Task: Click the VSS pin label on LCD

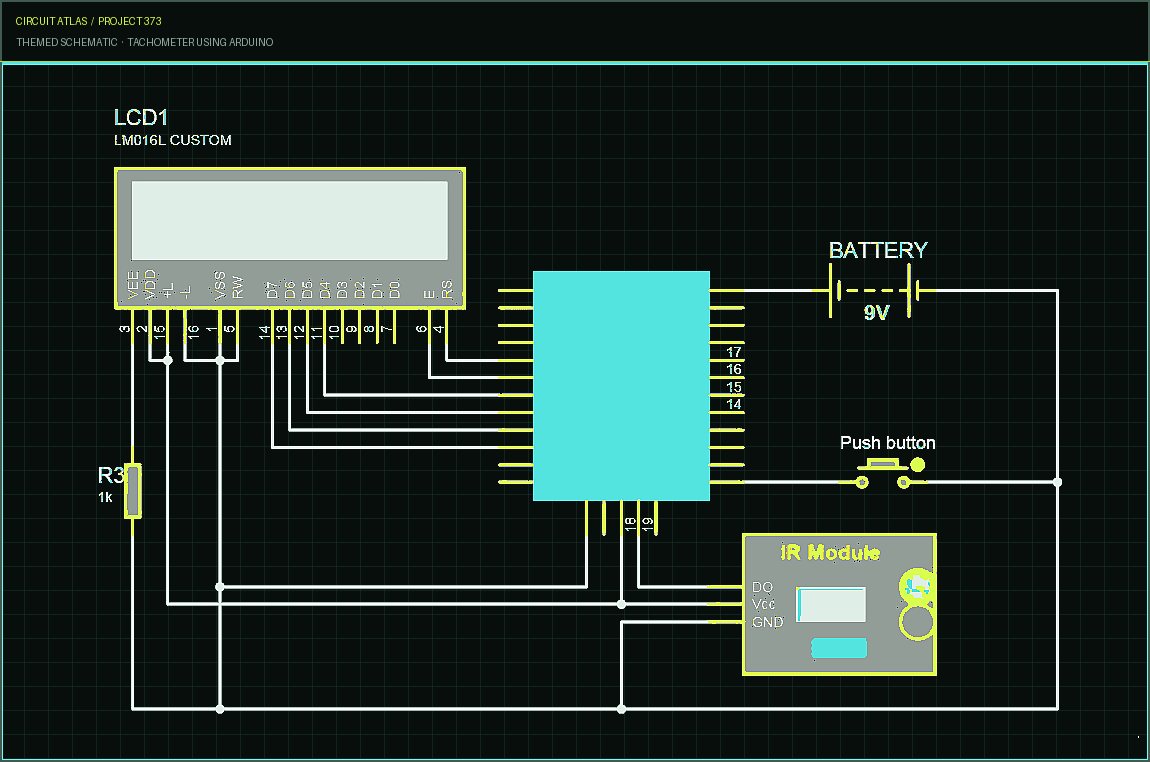Action: coord(220,285)
